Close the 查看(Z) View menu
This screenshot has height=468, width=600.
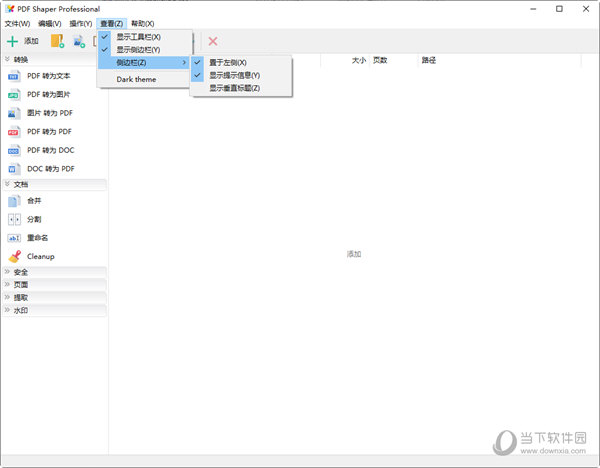[111, 23]
